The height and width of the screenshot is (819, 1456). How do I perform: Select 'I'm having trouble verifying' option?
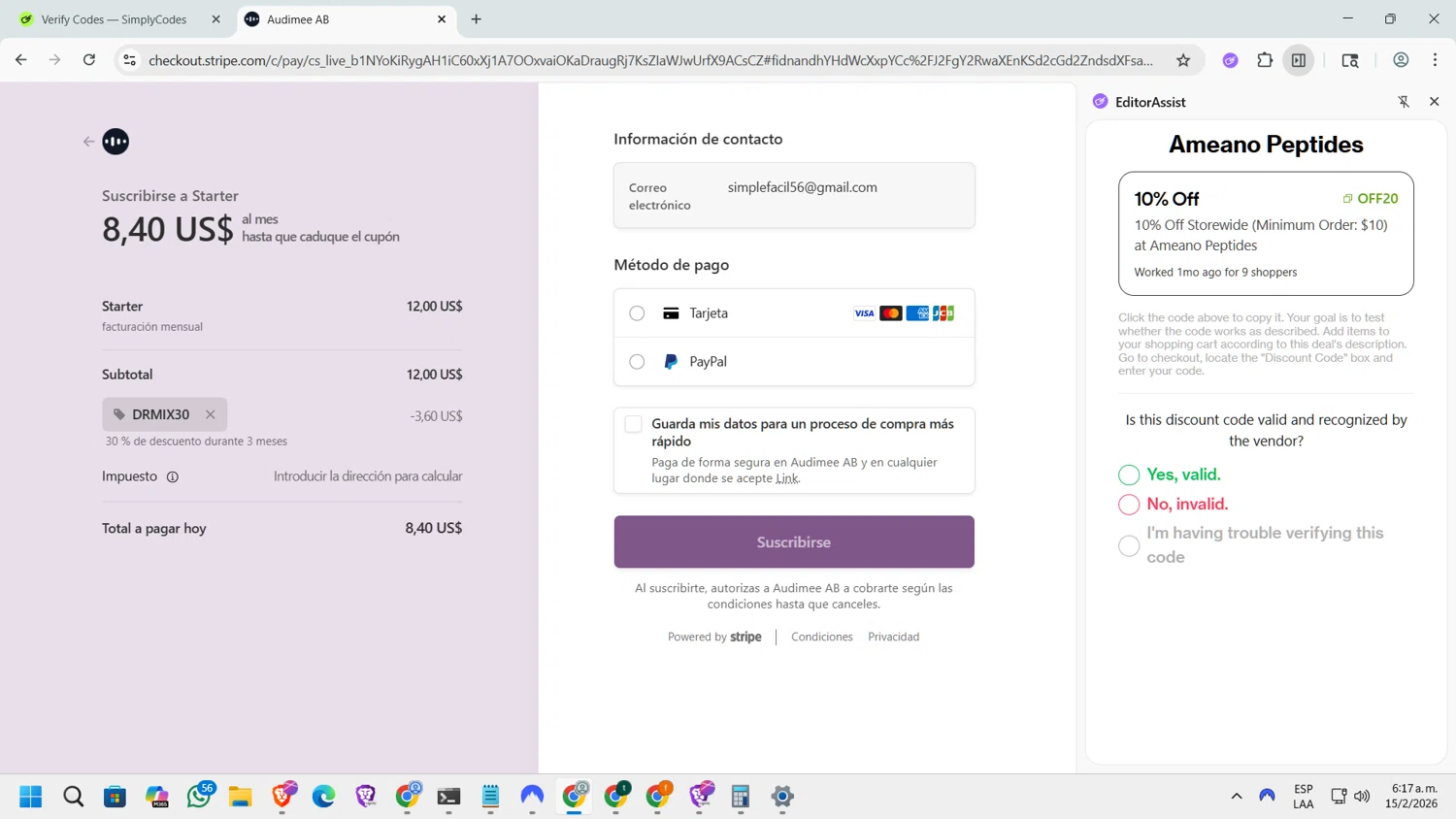tap(1129, 545)
